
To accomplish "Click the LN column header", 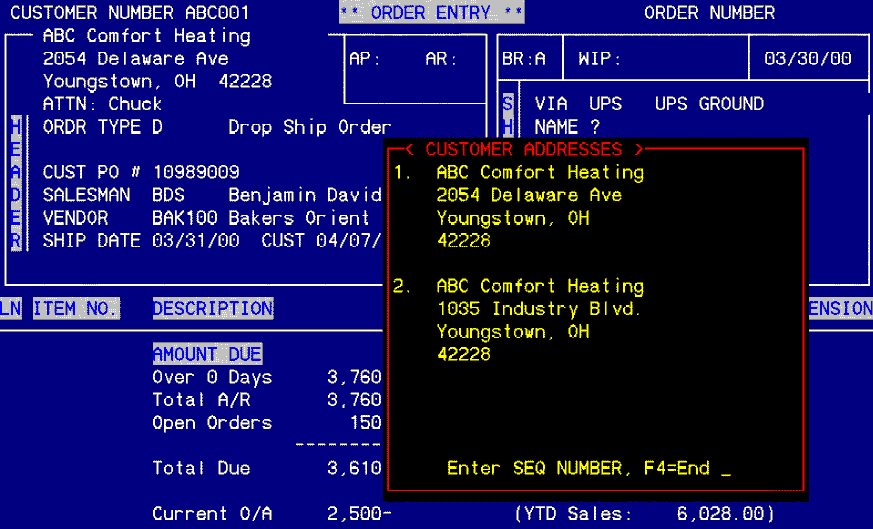I will tap(11, 309).
